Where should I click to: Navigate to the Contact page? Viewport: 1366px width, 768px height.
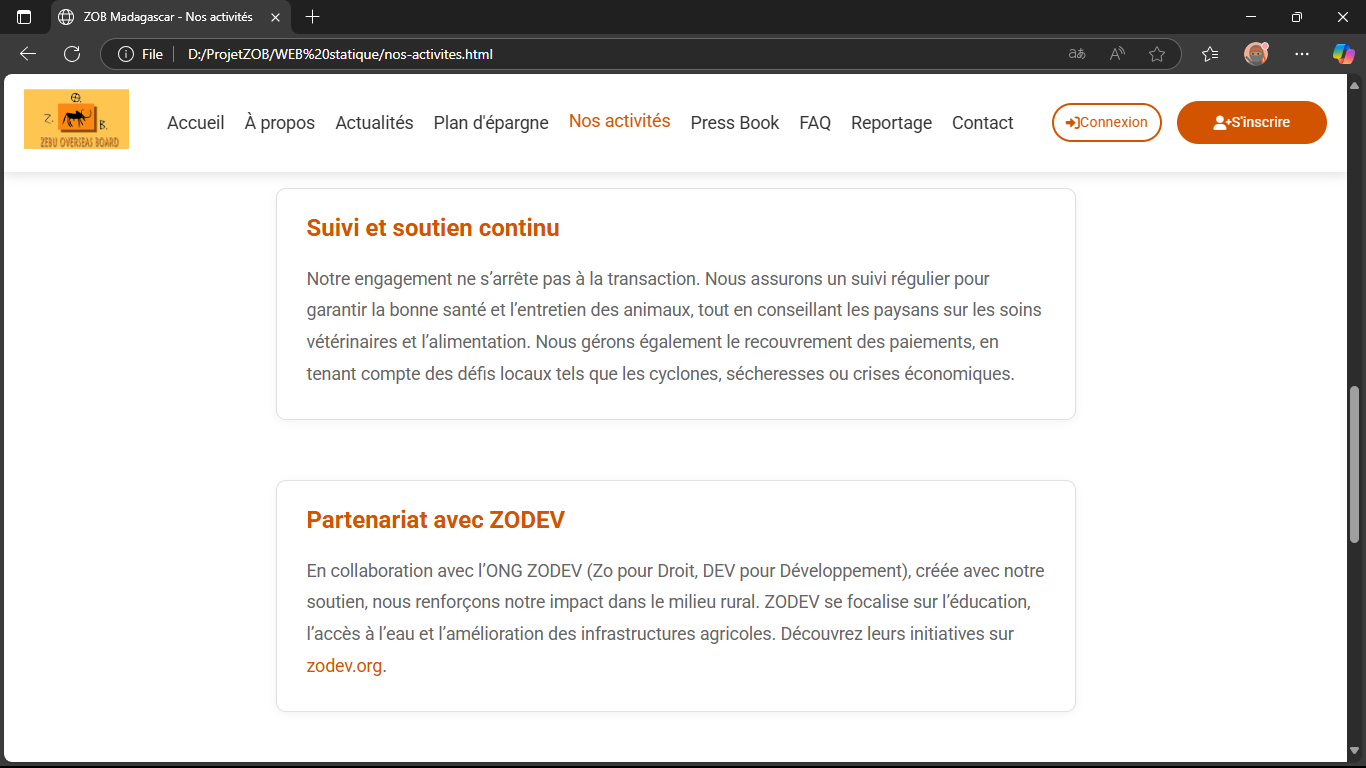[983, 123]
